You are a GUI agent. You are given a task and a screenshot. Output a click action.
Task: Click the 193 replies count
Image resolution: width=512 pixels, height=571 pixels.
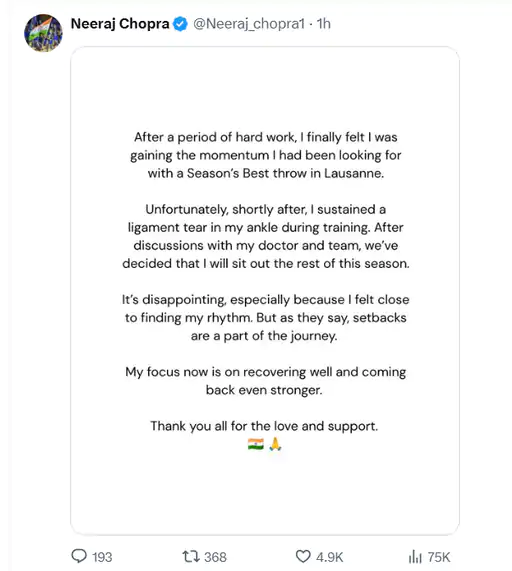coord(102,557)
